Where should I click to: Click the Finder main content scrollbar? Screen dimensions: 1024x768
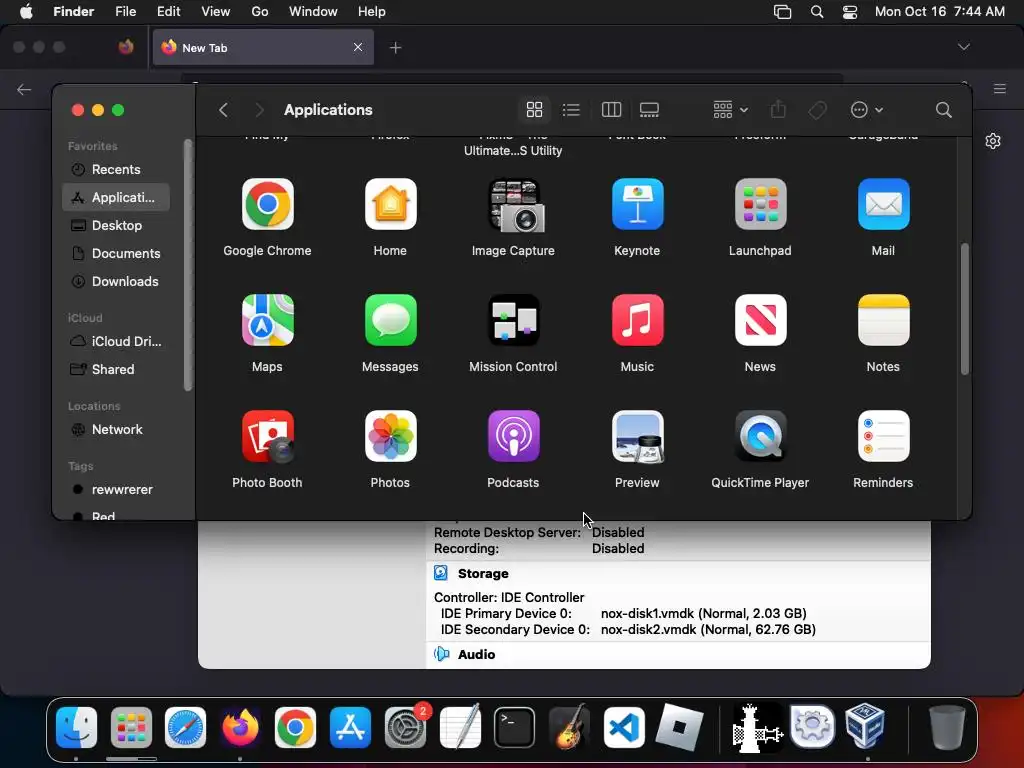click(x=965, y=309)
